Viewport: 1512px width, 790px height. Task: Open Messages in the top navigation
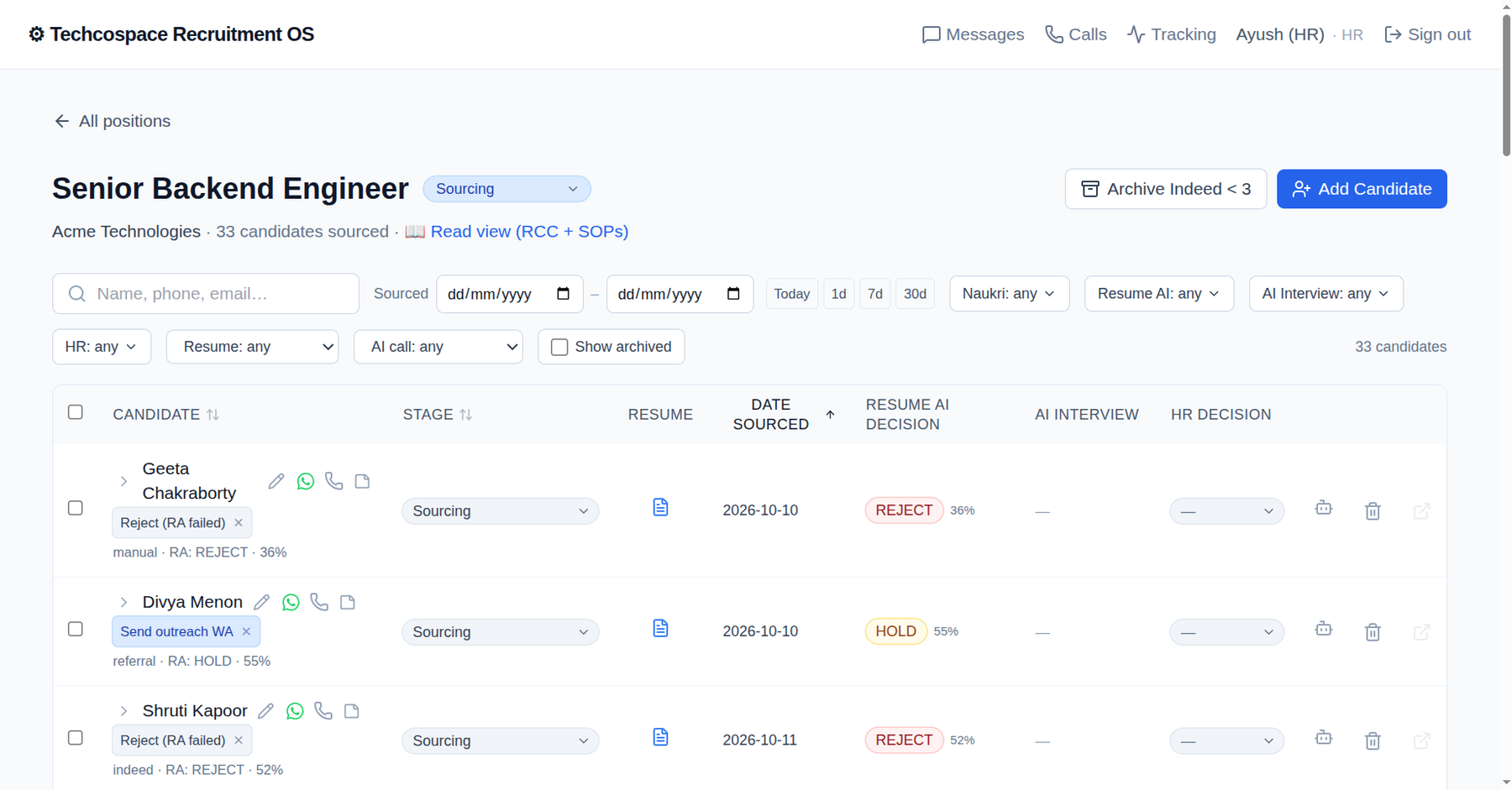pyautogui.click(x=973, y=34)
